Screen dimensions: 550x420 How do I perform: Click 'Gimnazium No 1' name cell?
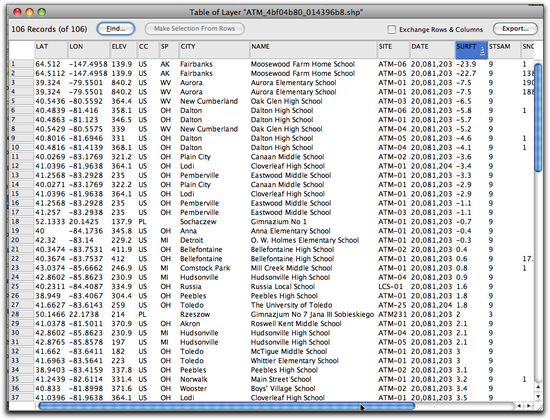point(279,222)
